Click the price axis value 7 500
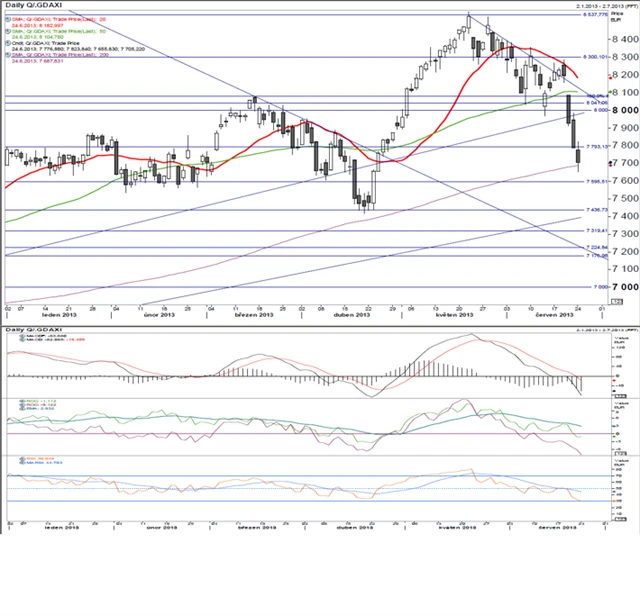 coord(625,198)
